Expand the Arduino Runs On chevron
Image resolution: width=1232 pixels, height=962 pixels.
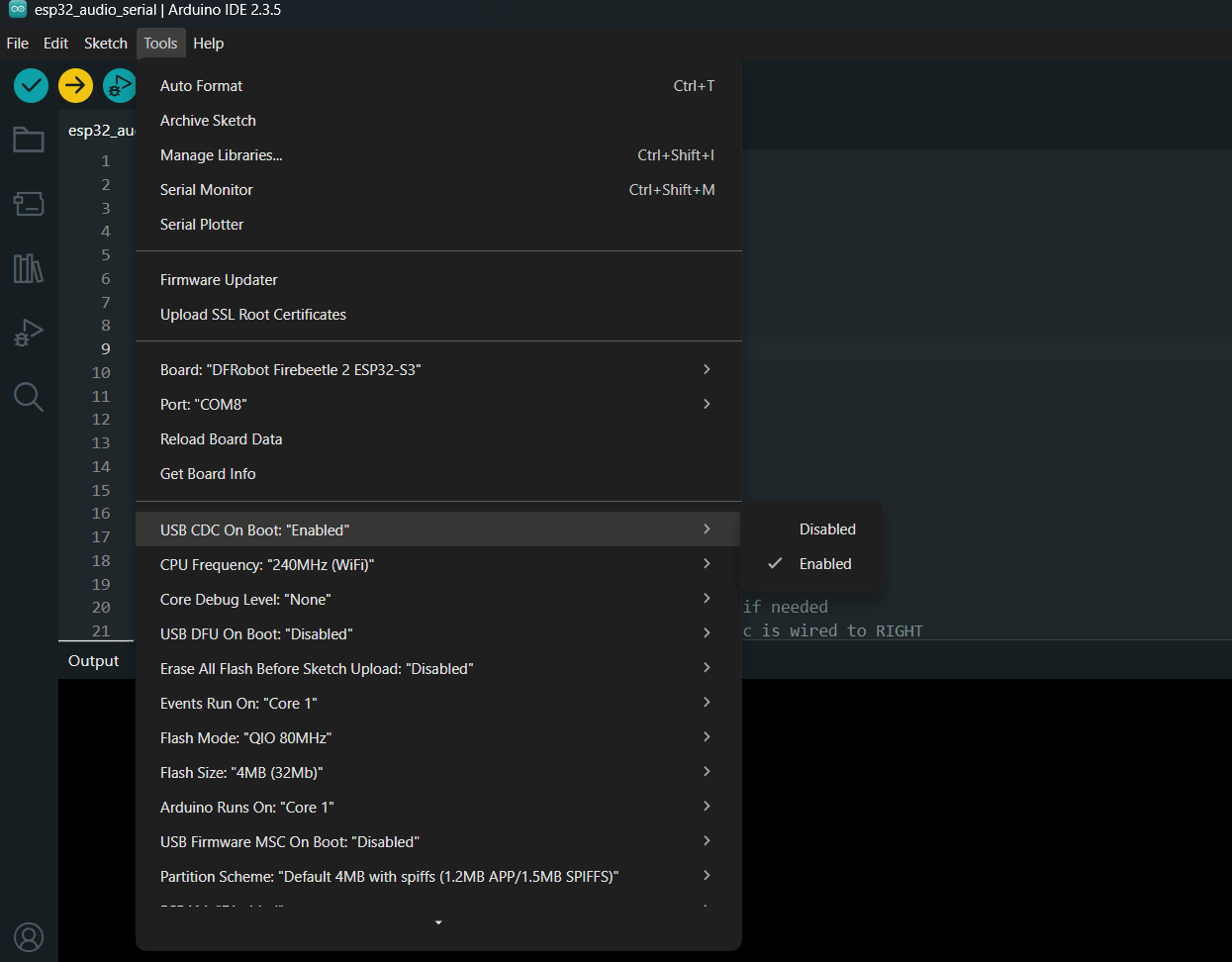[707, 806]
